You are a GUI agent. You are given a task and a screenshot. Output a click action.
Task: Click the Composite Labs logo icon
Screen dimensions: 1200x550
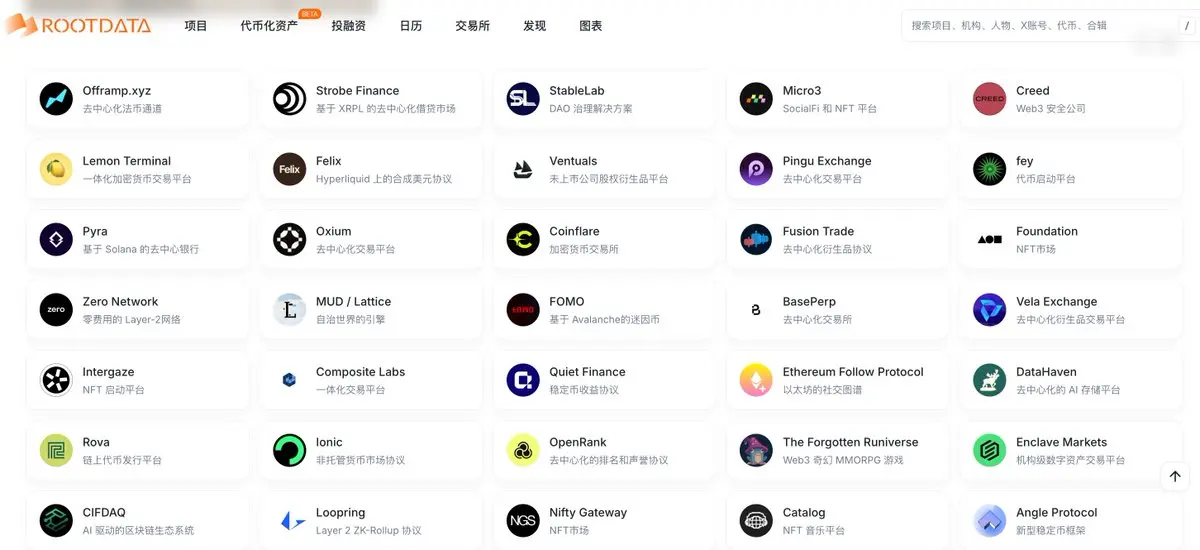coord(290,380)
